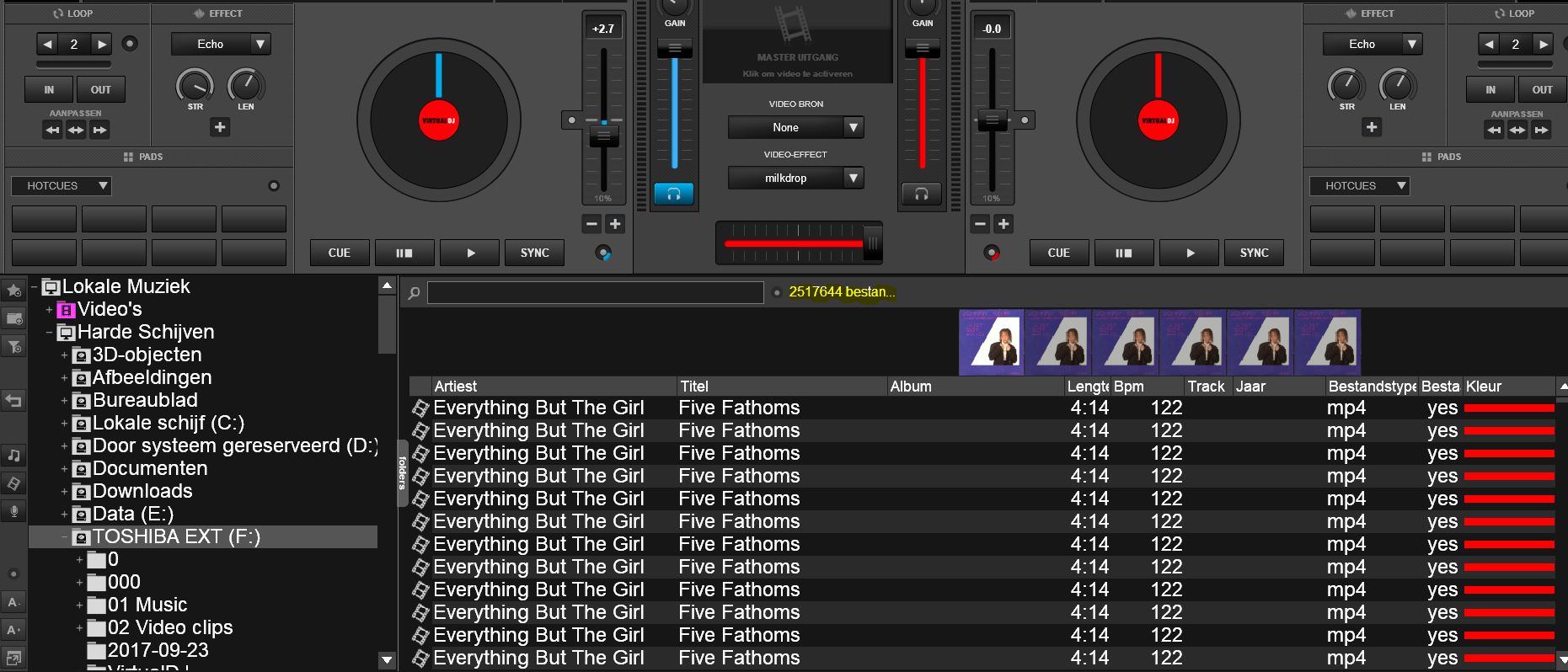Viewport: 1568px width, 672px height.
Task: Toggle the search options dot beside search field
Action: [777, 292]
